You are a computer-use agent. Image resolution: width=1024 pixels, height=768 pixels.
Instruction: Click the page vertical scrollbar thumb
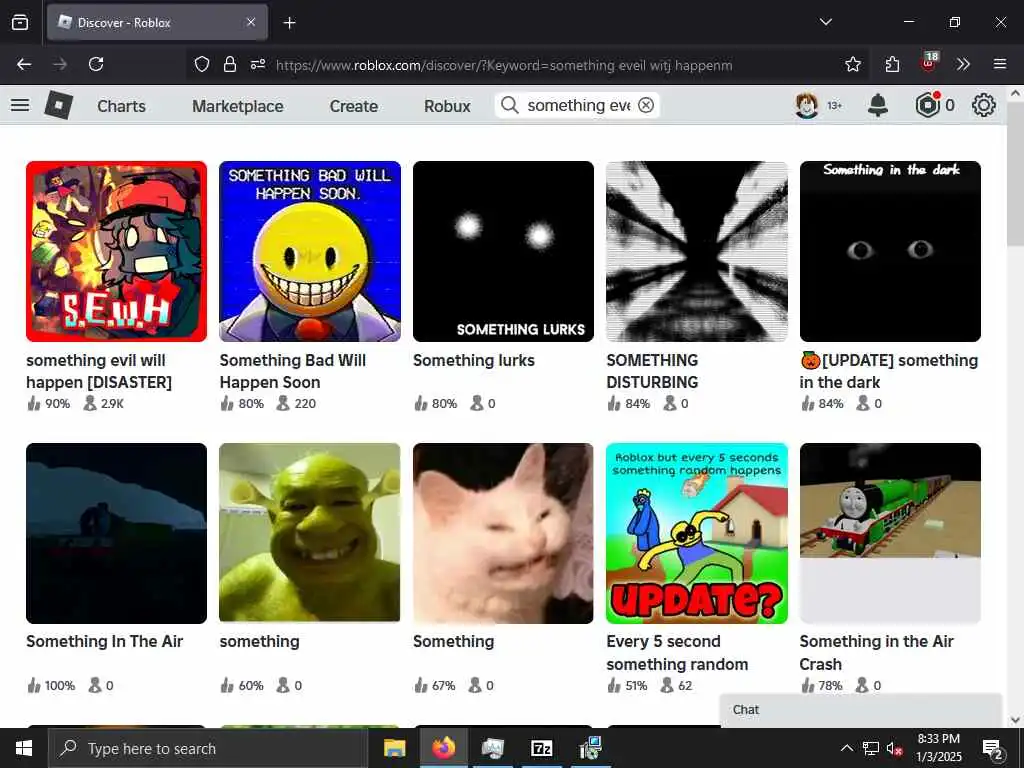(x=1016, y=173)
